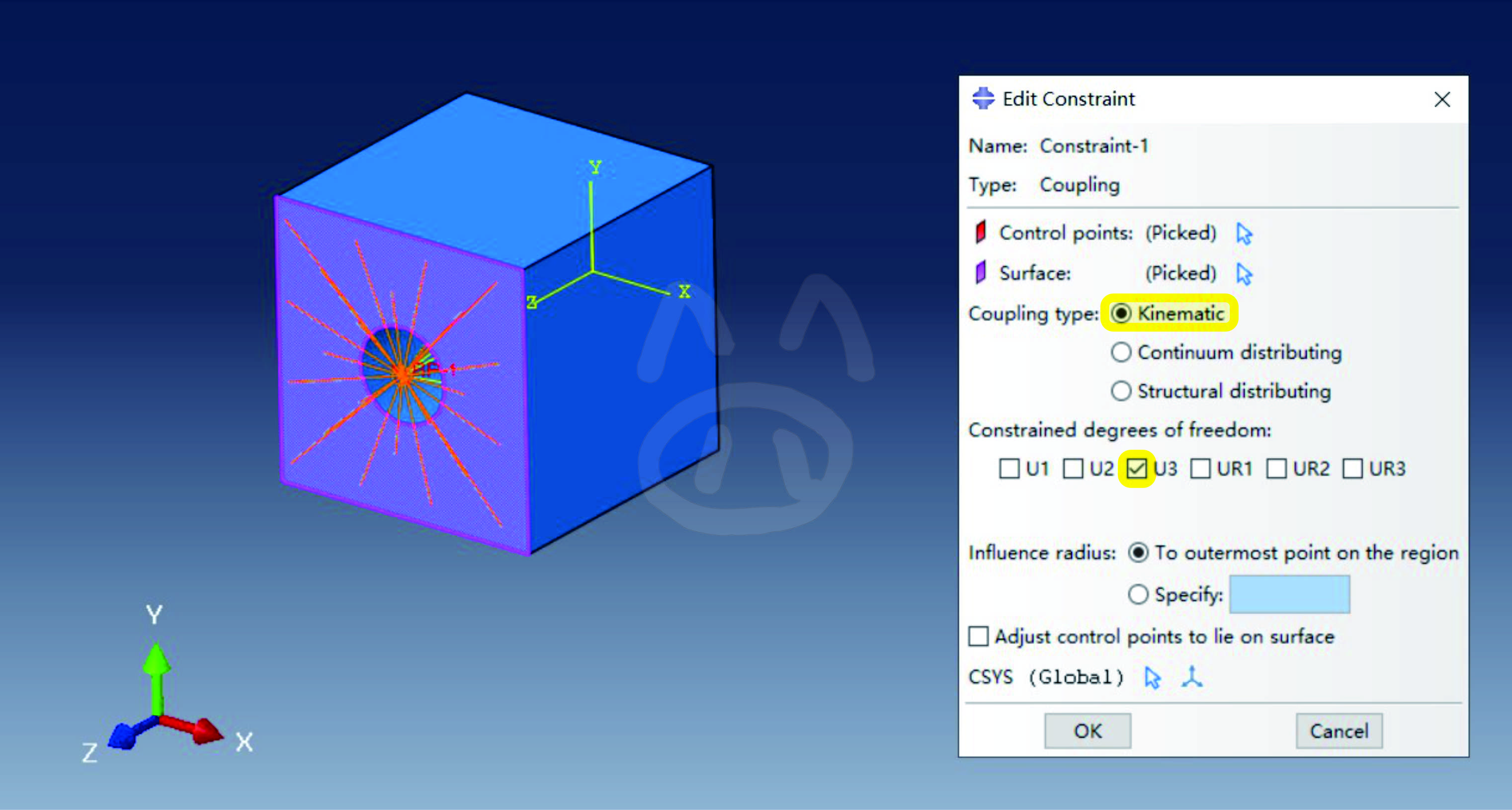This screenshot has height=810, width=1512.
Task: Enable the UR2 degree of freedom
Action: point(1276,469)
